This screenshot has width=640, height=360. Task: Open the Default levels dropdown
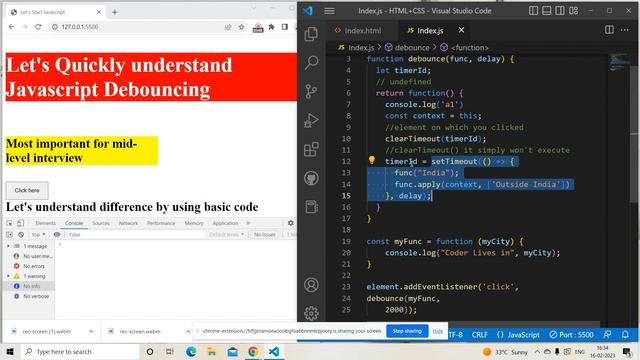coord(227,235)
